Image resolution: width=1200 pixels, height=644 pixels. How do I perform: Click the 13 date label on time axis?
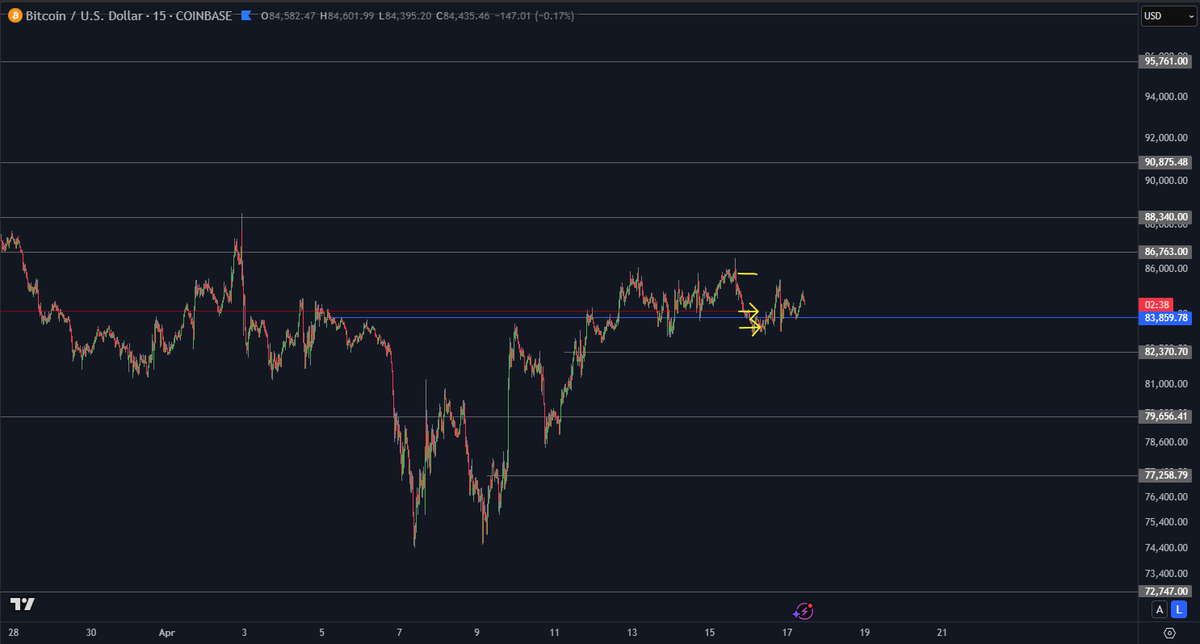coord(632,633)
